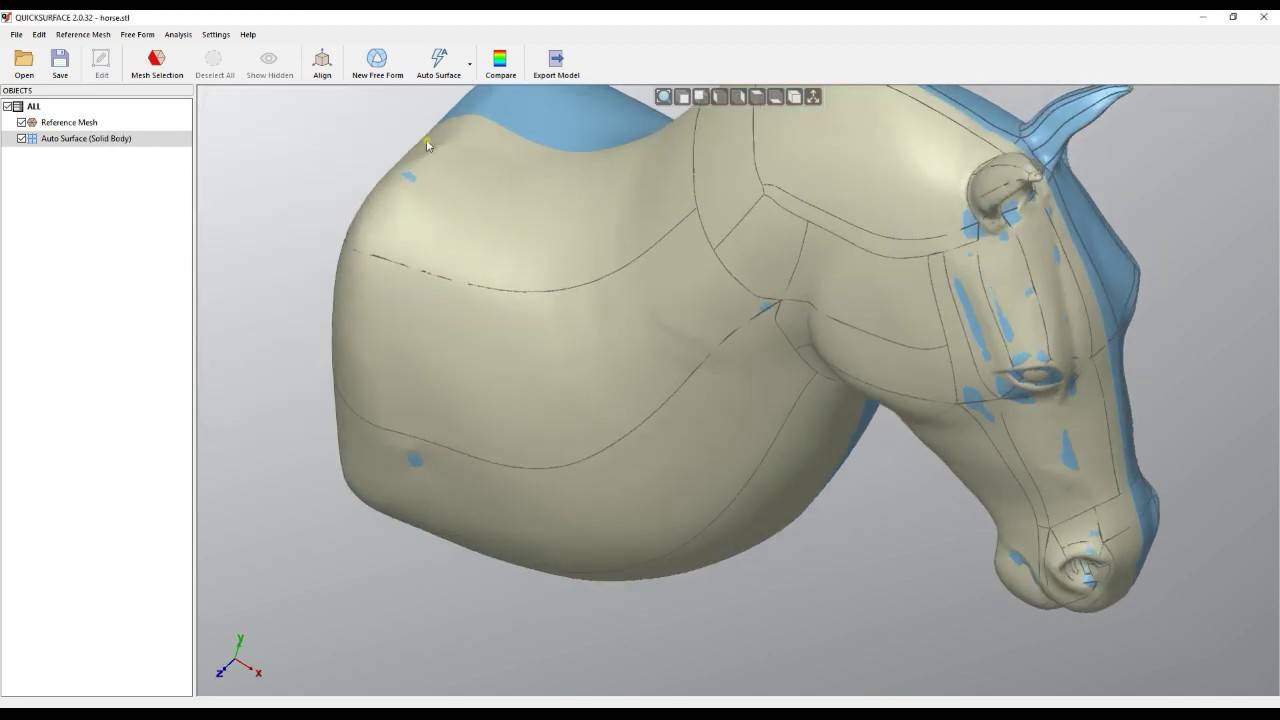Switch to the back view cube icon
This screenshot has height=720, width=1280.
(701, 97)
